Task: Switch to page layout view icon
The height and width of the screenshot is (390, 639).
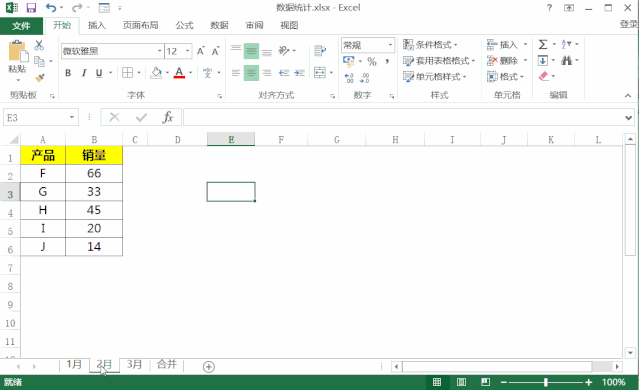Action: pyautogui.click(x=461, y=382)
